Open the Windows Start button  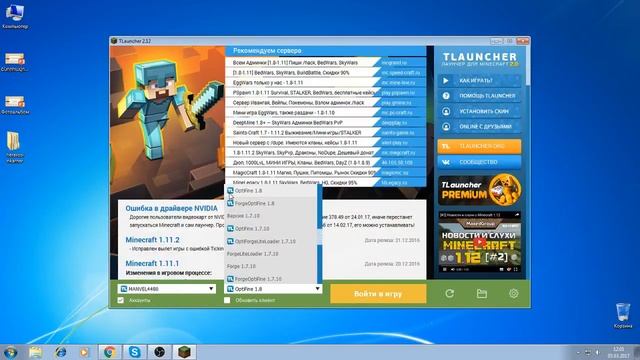click(10, 352)
